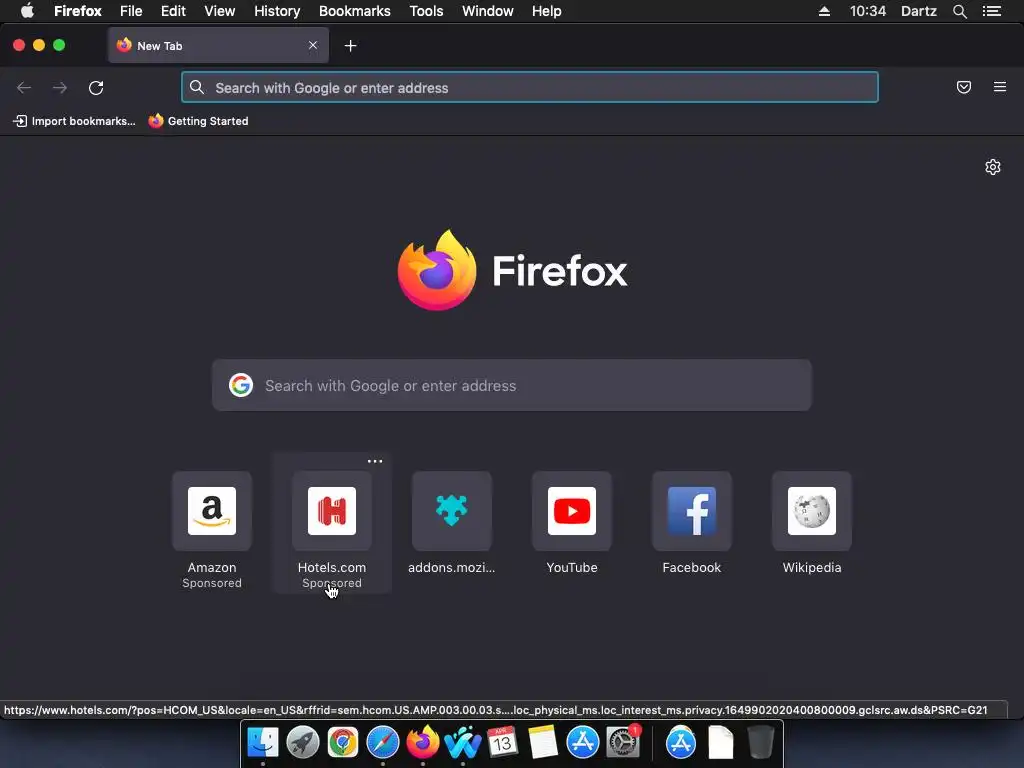Click the Firefox icon in the Dock
1024x768 pixels.
click(423, 743)
